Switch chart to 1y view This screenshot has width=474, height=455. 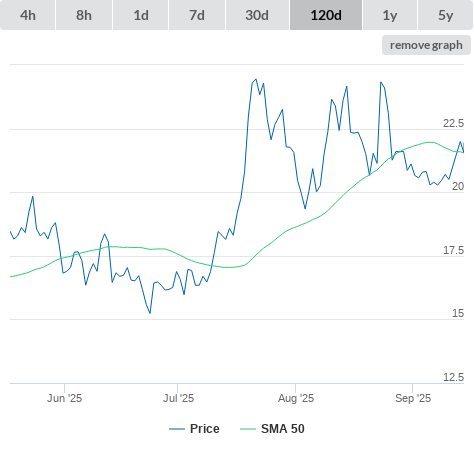click(x=390, y=15)
